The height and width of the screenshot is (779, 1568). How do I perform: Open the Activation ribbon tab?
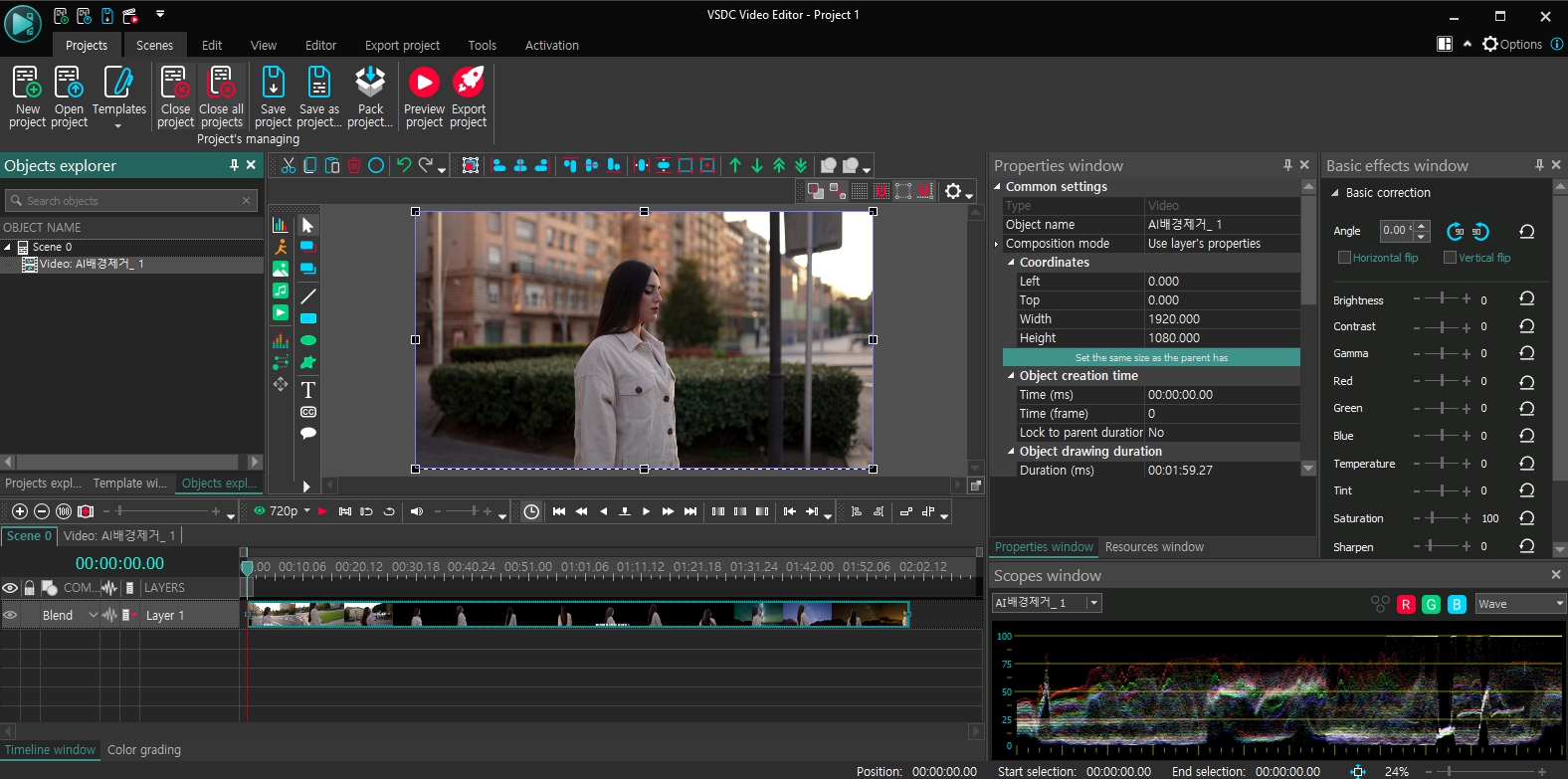click(x=552, y=45)
